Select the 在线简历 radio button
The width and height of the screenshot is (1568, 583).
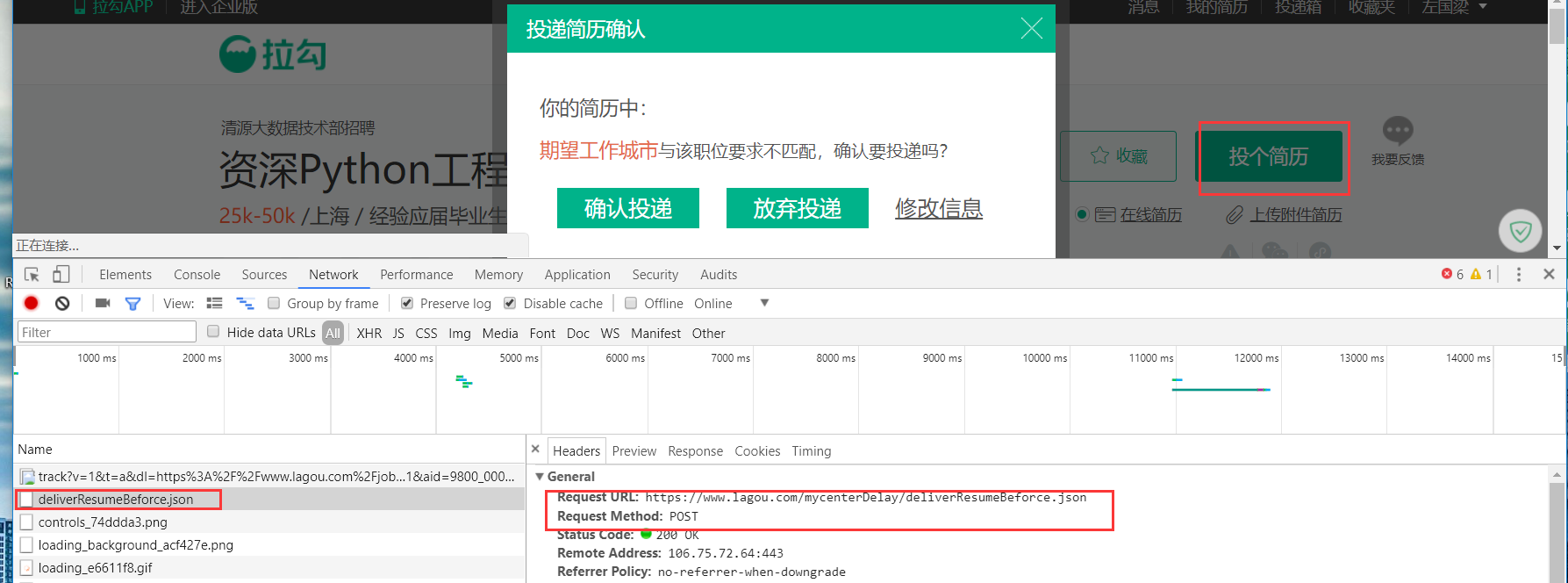pyautogui.click(x=1083, y=214)
